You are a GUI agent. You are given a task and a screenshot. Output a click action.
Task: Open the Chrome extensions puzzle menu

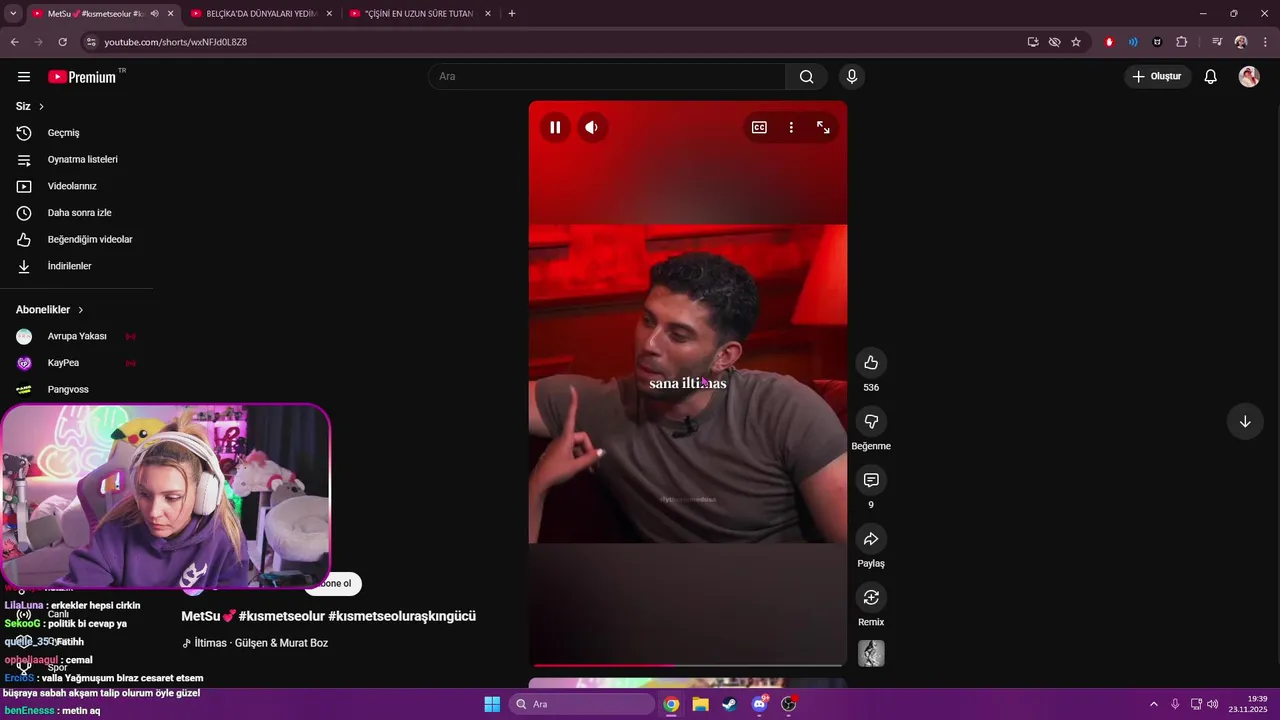[1182, 42]
